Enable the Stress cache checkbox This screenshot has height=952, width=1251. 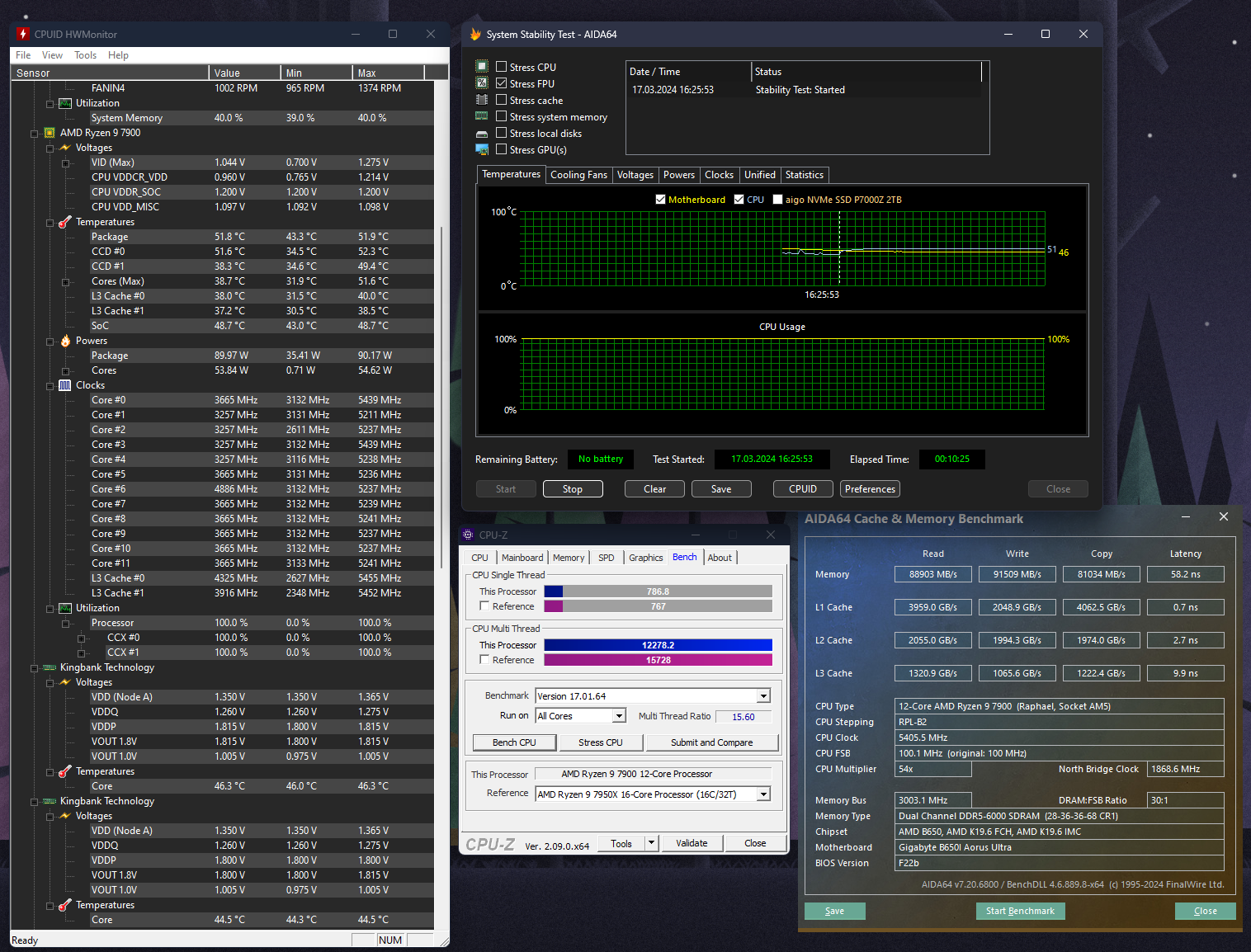click(501, 100)
